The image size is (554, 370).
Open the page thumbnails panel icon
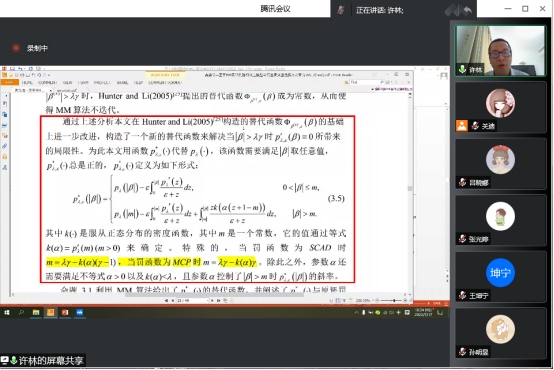(x=5, y=114)
